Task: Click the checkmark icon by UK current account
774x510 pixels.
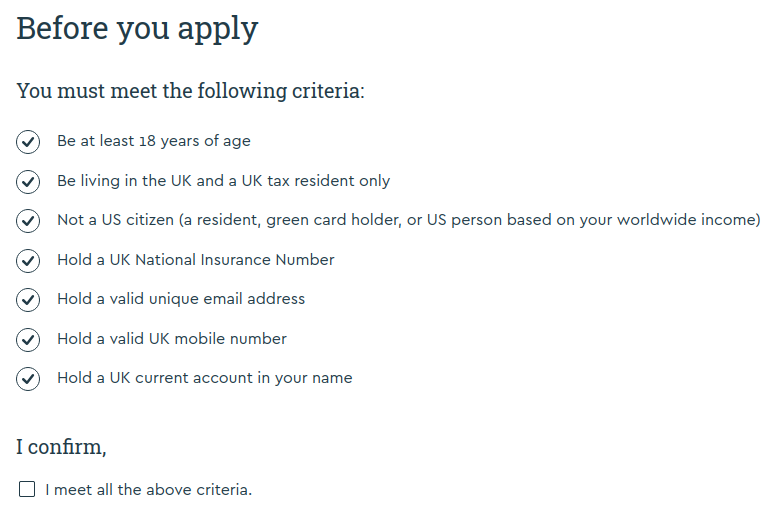Action: pos(28,379)
